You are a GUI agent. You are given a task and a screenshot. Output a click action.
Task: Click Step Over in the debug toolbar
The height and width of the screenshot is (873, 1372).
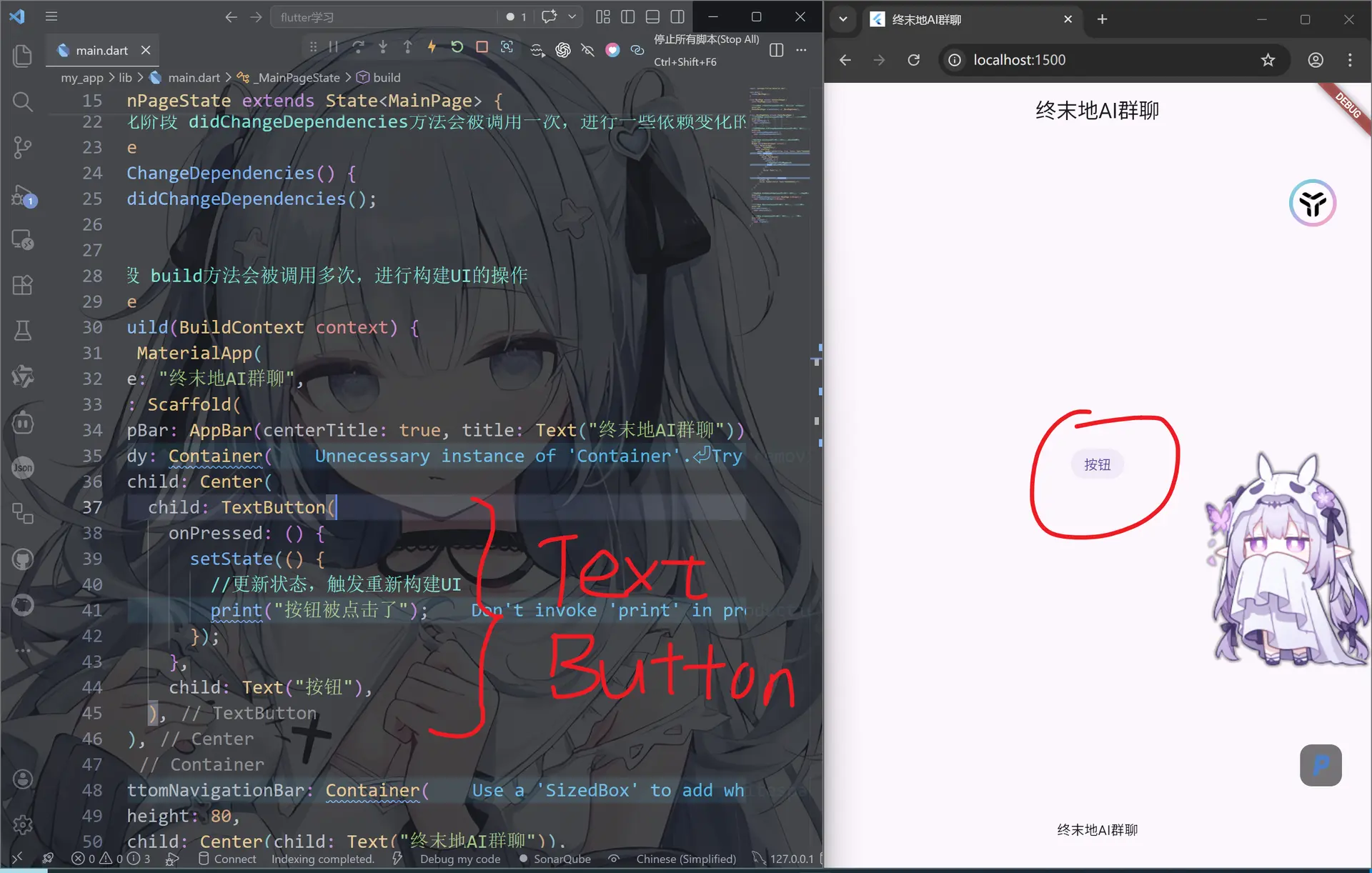point(358,47)
